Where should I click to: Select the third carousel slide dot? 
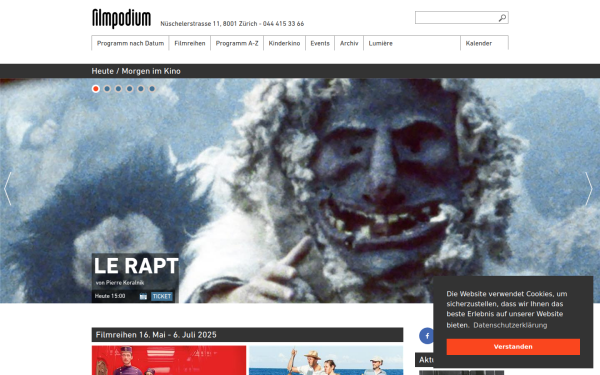[x=118, y=89]
